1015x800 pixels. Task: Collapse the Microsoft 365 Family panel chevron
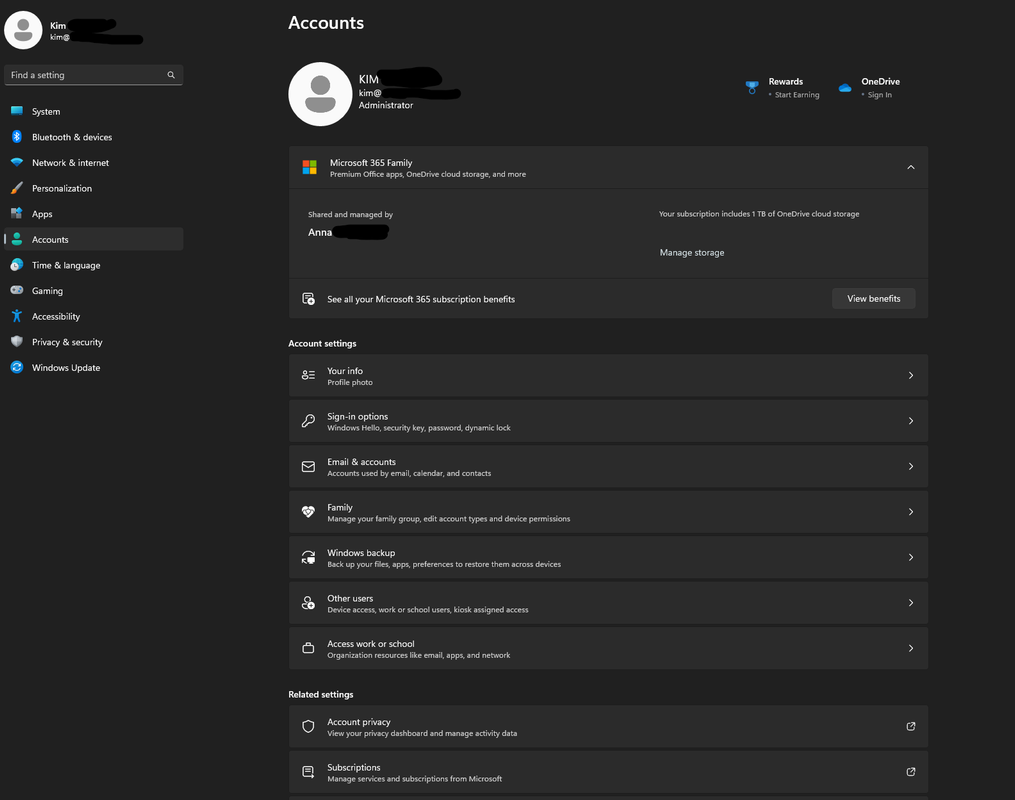[911, 167]
